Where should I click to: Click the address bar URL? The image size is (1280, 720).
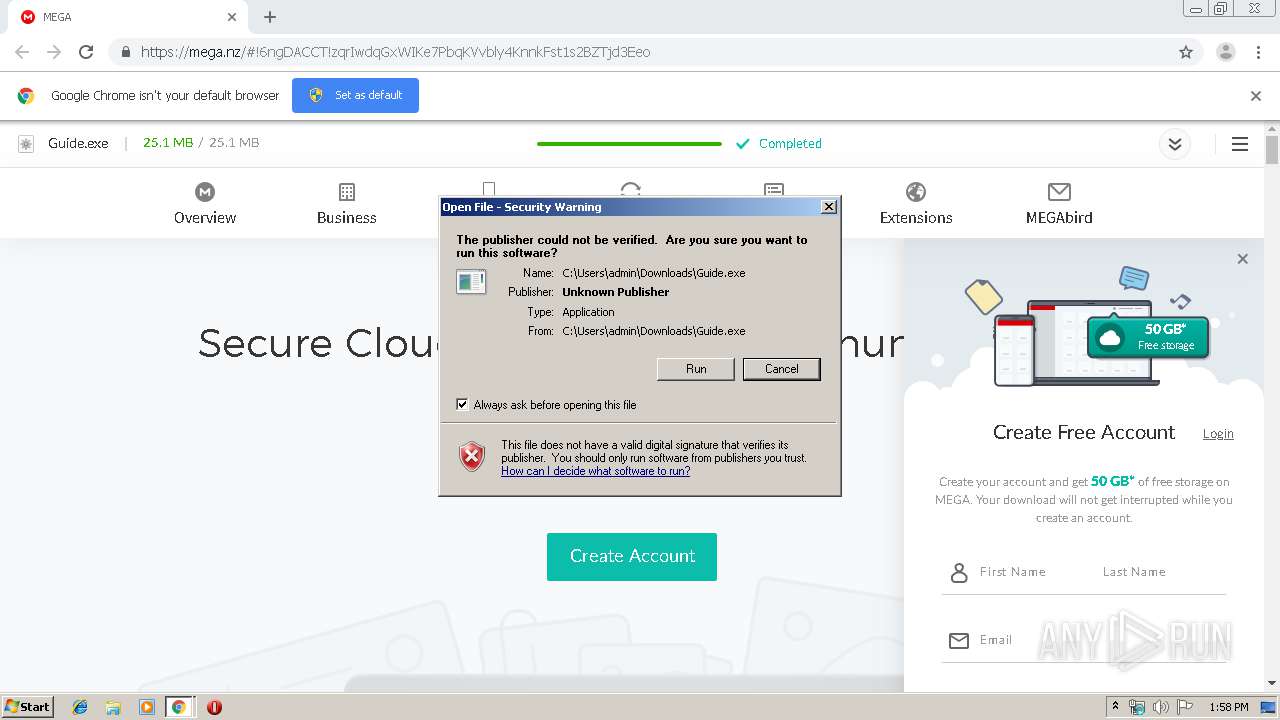tap(395, 52)
